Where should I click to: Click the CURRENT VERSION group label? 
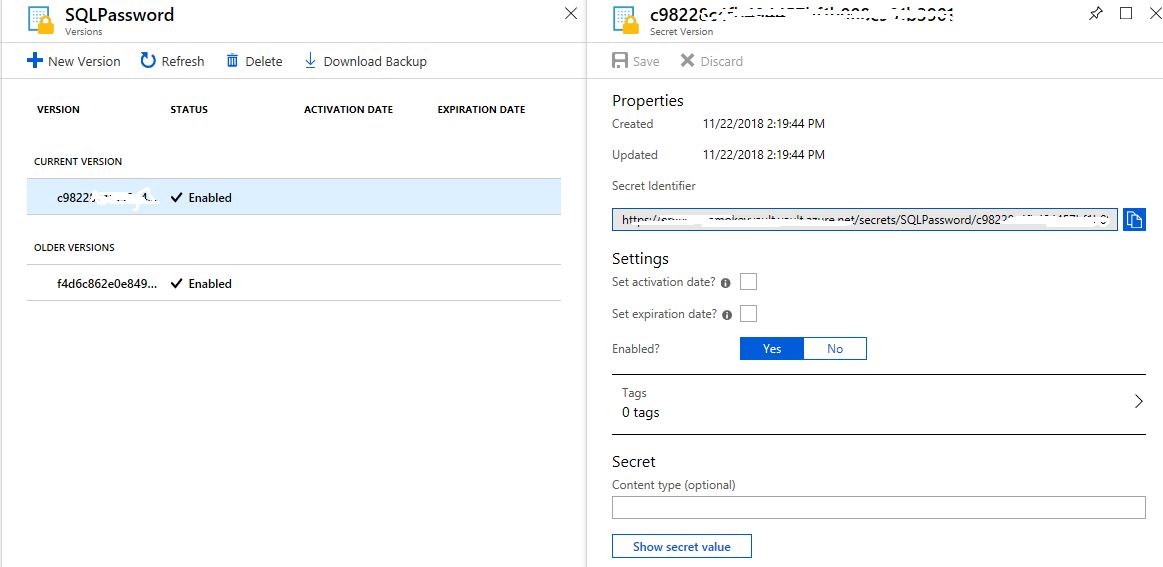coord(78,161)
